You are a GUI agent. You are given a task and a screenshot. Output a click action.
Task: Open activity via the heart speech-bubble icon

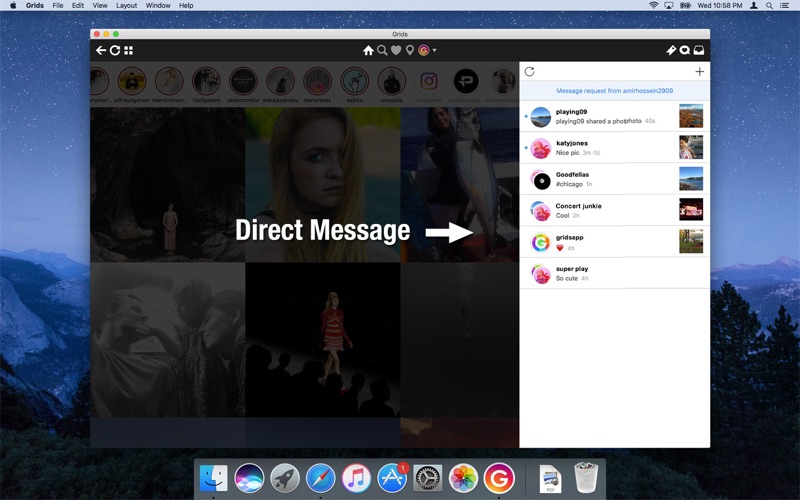[x=685, y=50]
